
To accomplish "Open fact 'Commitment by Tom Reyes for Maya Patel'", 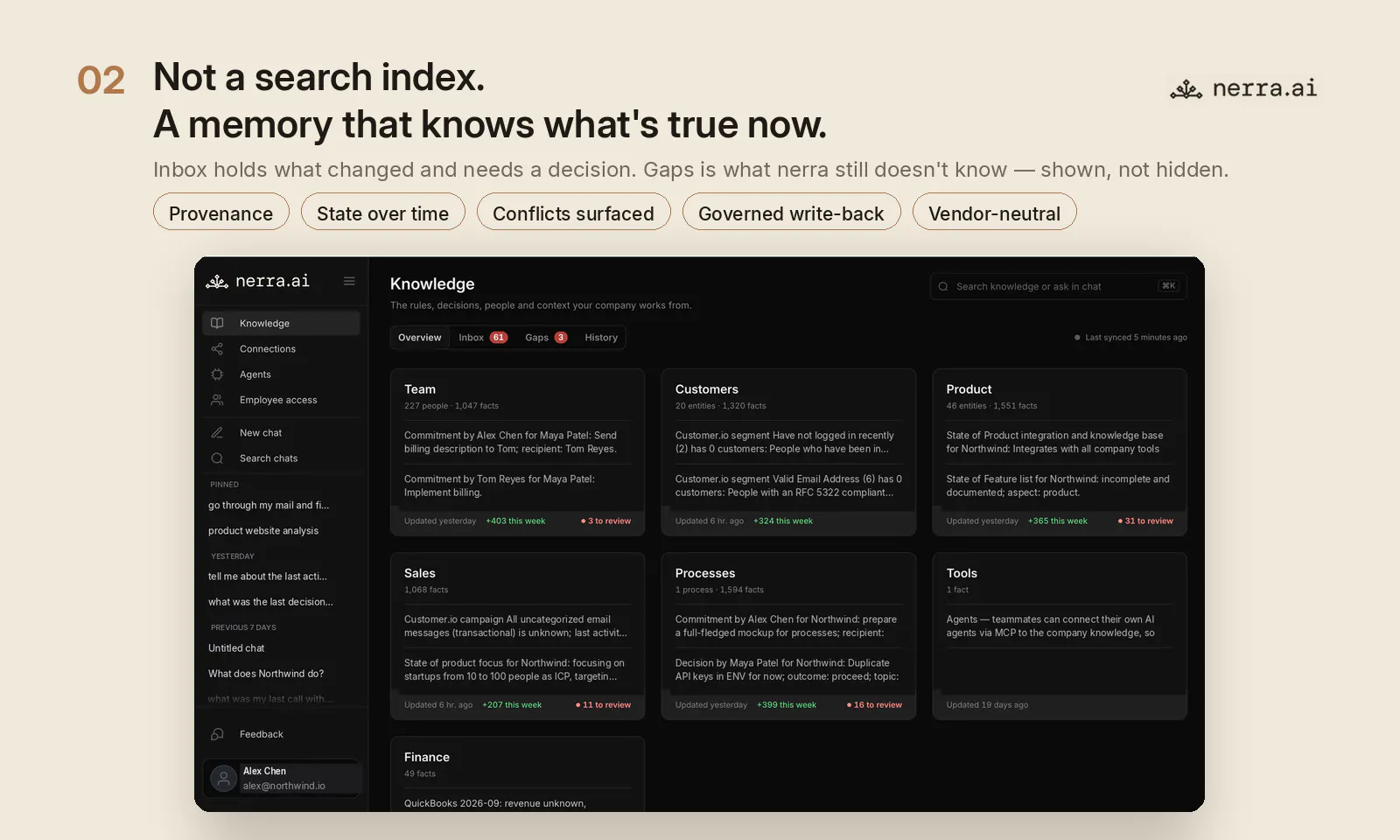I will pos(517,486).
